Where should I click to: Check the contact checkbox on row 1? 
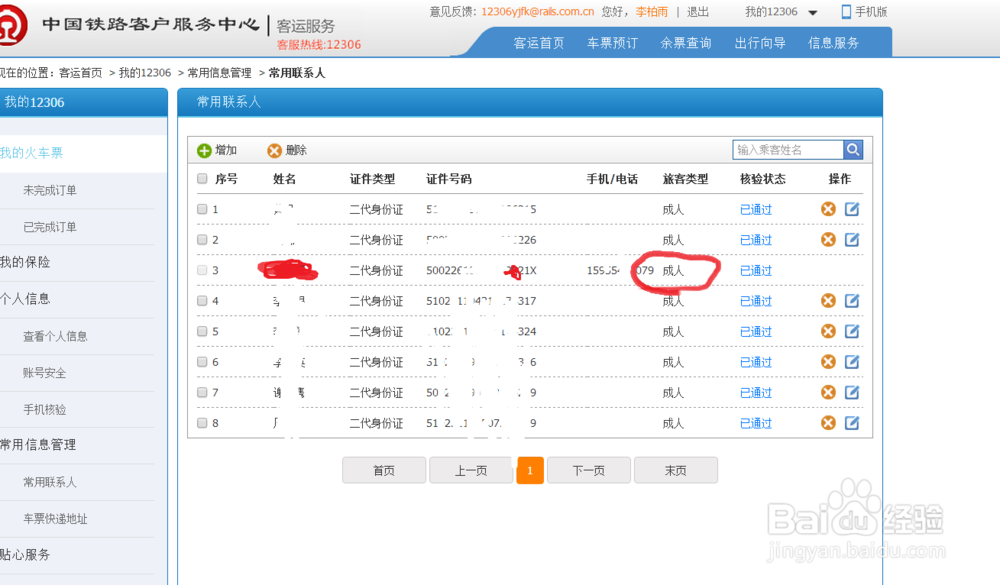pos(201,209)
